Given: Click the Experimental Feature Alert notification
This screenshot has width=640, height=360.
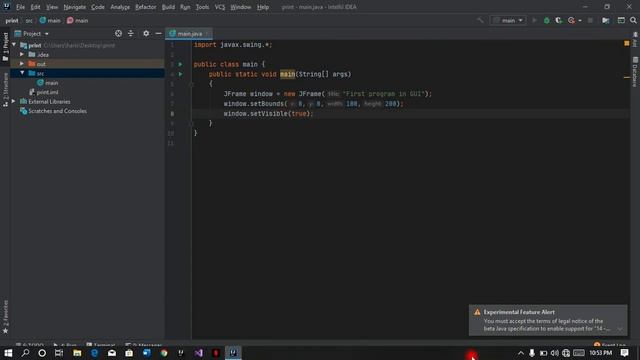Looking at the screenshot, I should pyautogui.click(x=548, y=320).
